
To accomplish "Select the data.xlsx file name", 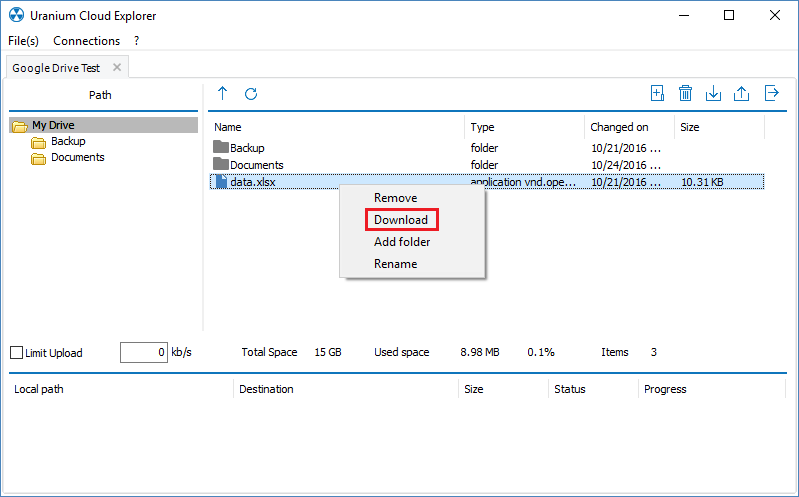I will click(253, 182).
